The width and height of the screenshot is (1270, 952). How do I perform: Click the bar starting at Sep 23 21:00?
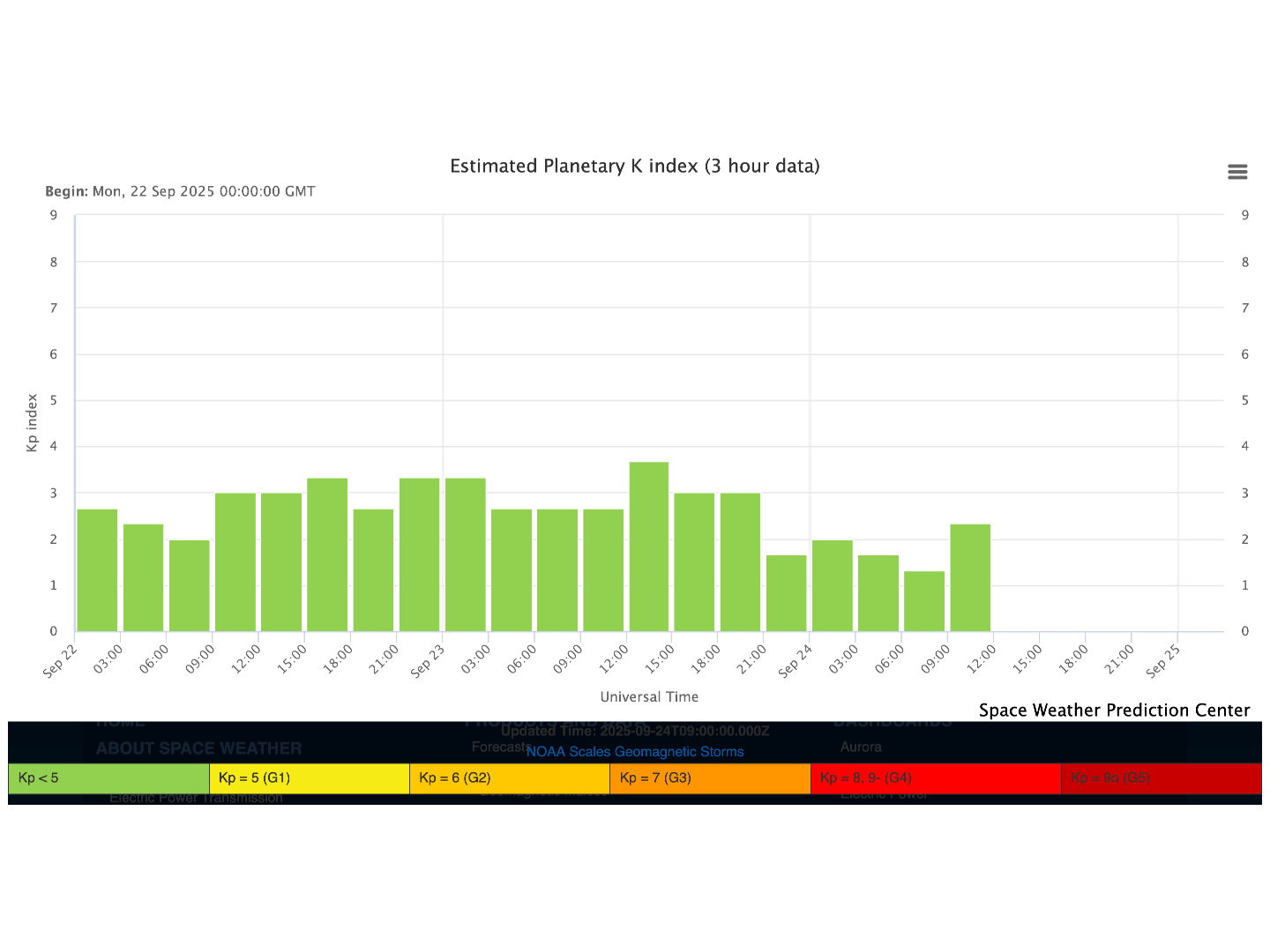tap(787, 593)
